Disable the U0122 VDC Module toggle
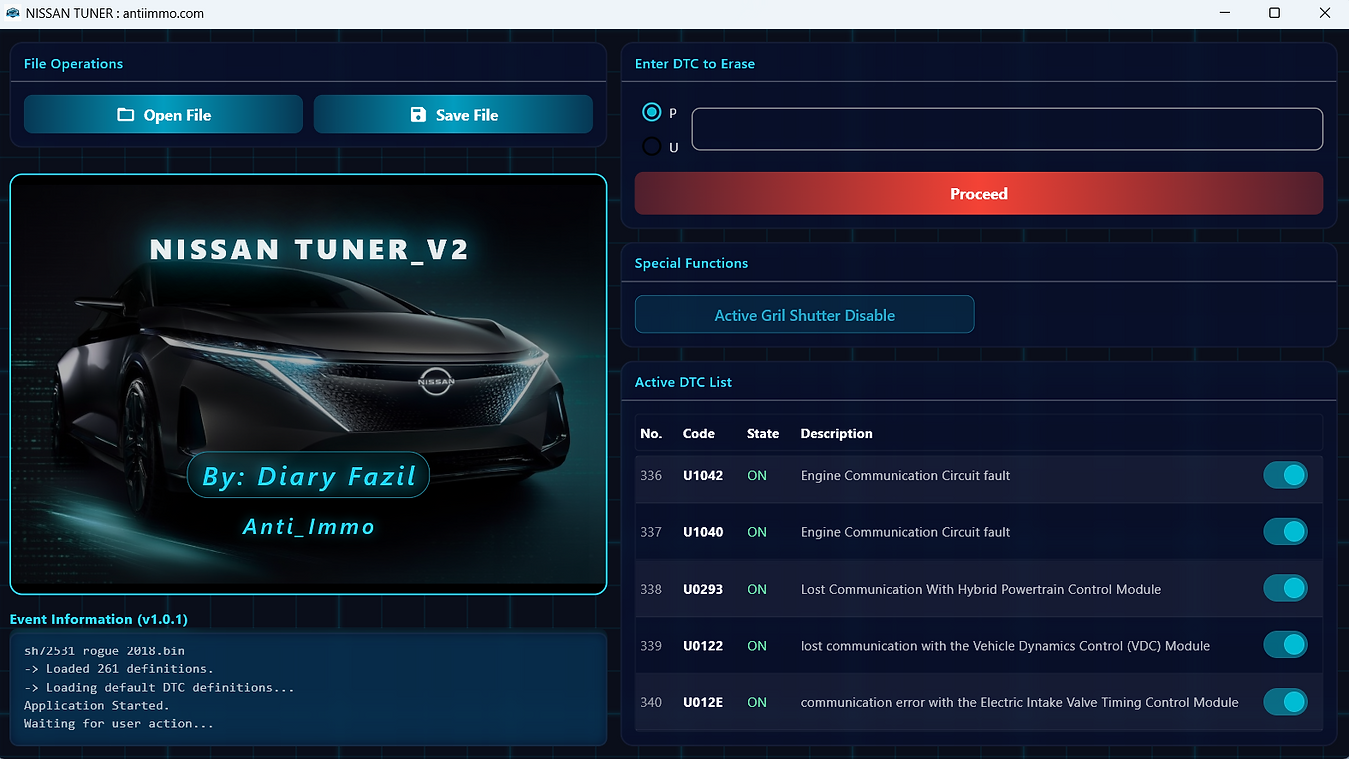The height and width of the screenshot is (759, 1349). point(1285,644)
